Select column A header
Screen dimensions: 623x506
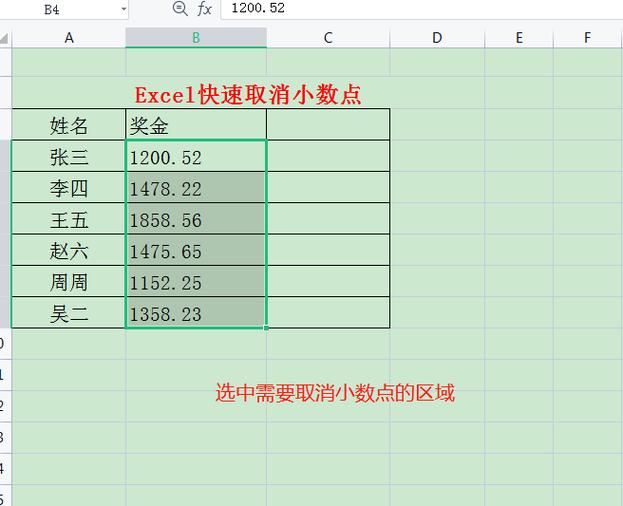(x=69, y=38)
